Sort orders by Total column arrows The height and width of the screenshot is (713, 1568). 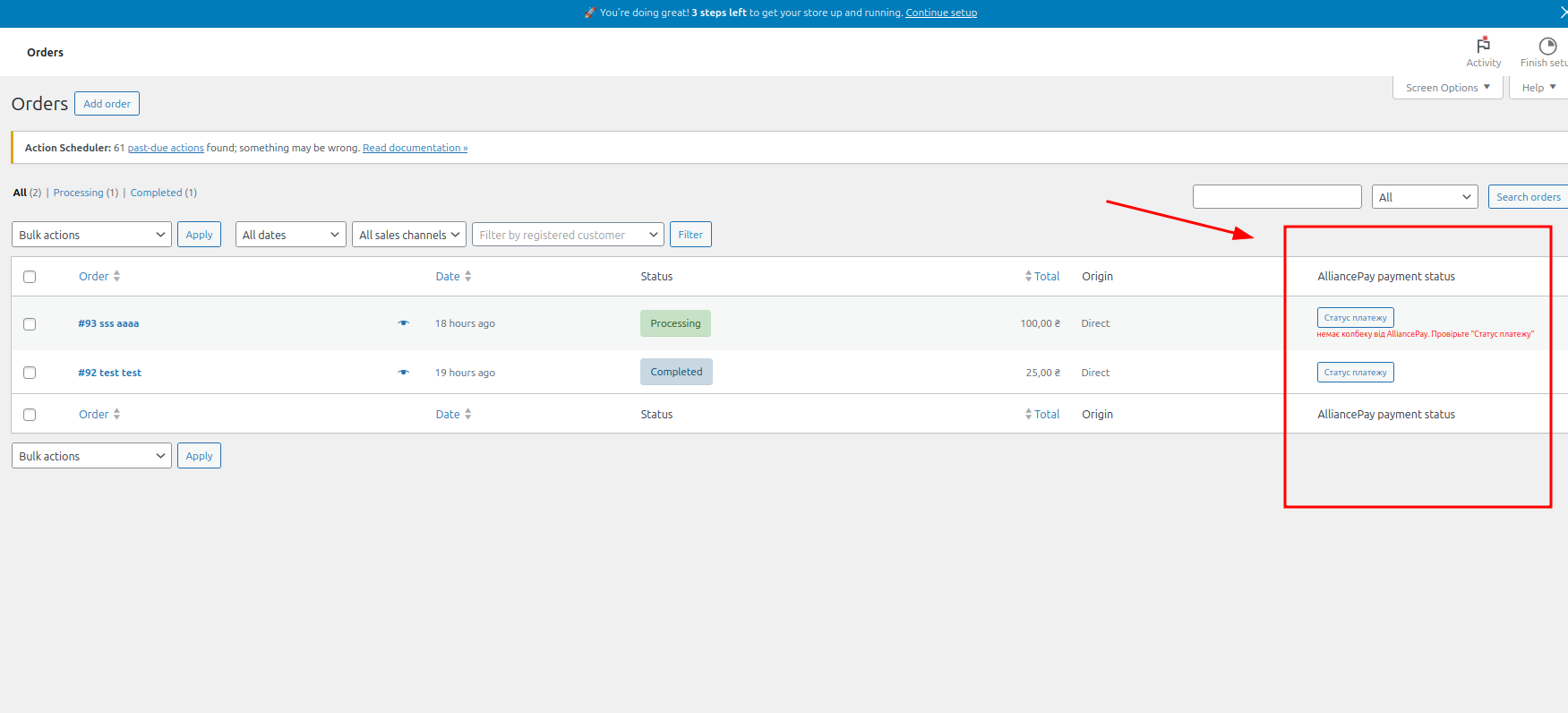tap(1029, 277)
